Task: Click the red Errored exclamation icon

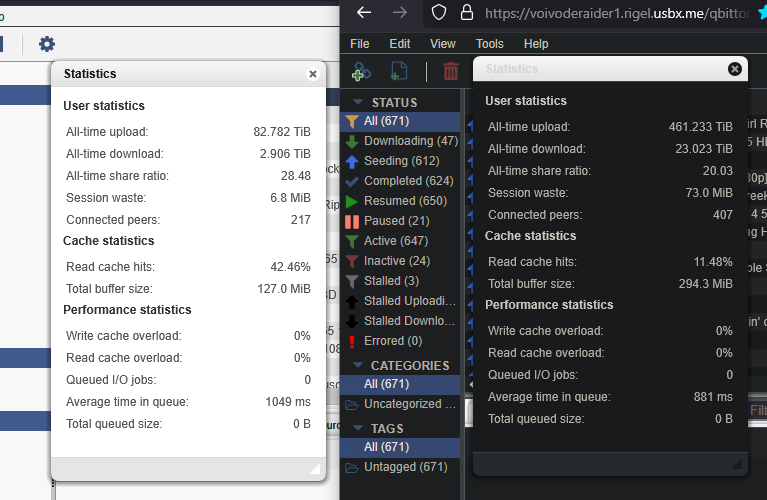Action: (352, 342)
